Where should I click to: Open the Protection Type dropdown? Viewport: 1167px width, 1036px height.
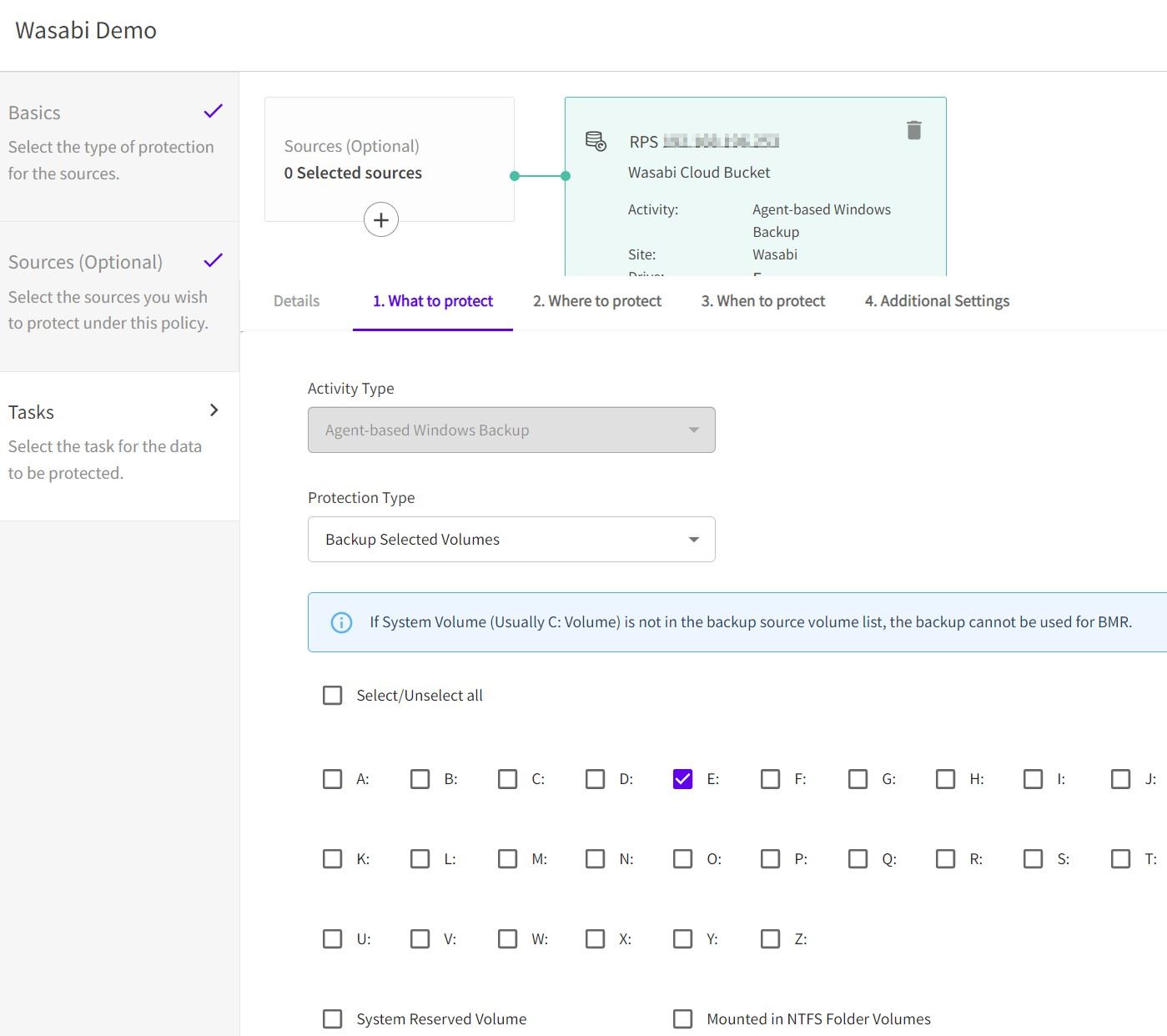511,540
